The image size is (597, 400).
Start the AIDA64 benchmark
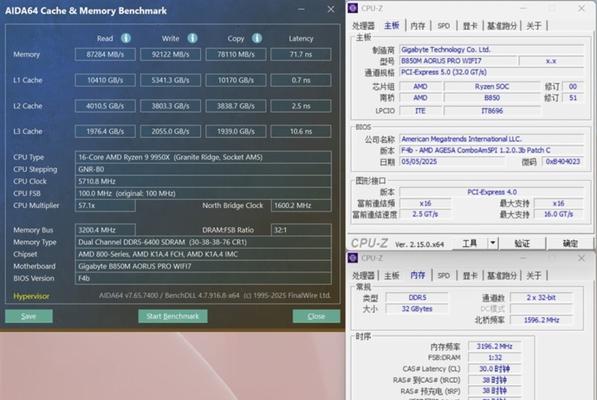tap(172, 316)
